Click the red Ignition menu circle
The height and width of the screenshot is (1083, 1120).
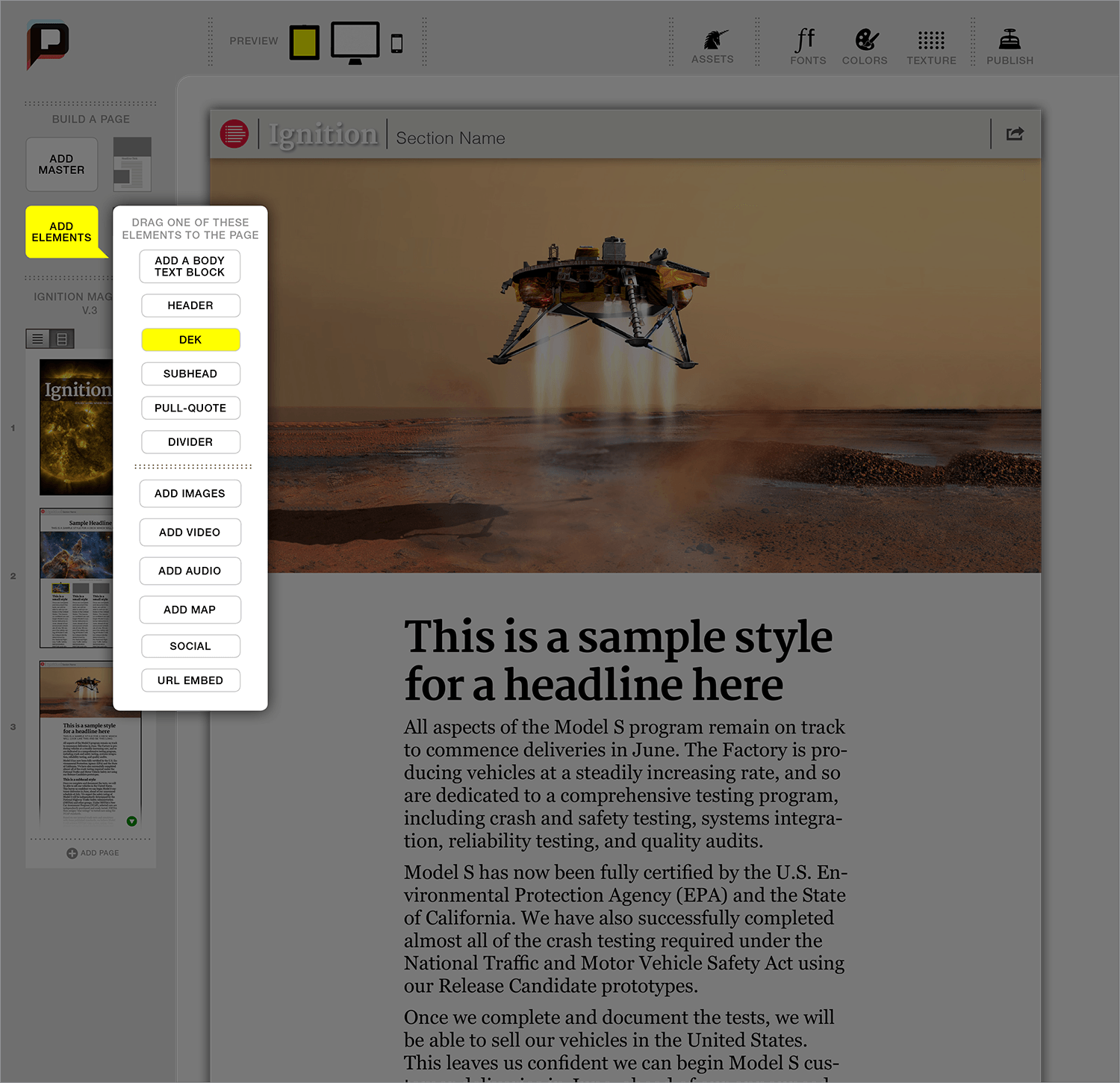(234, 134)
